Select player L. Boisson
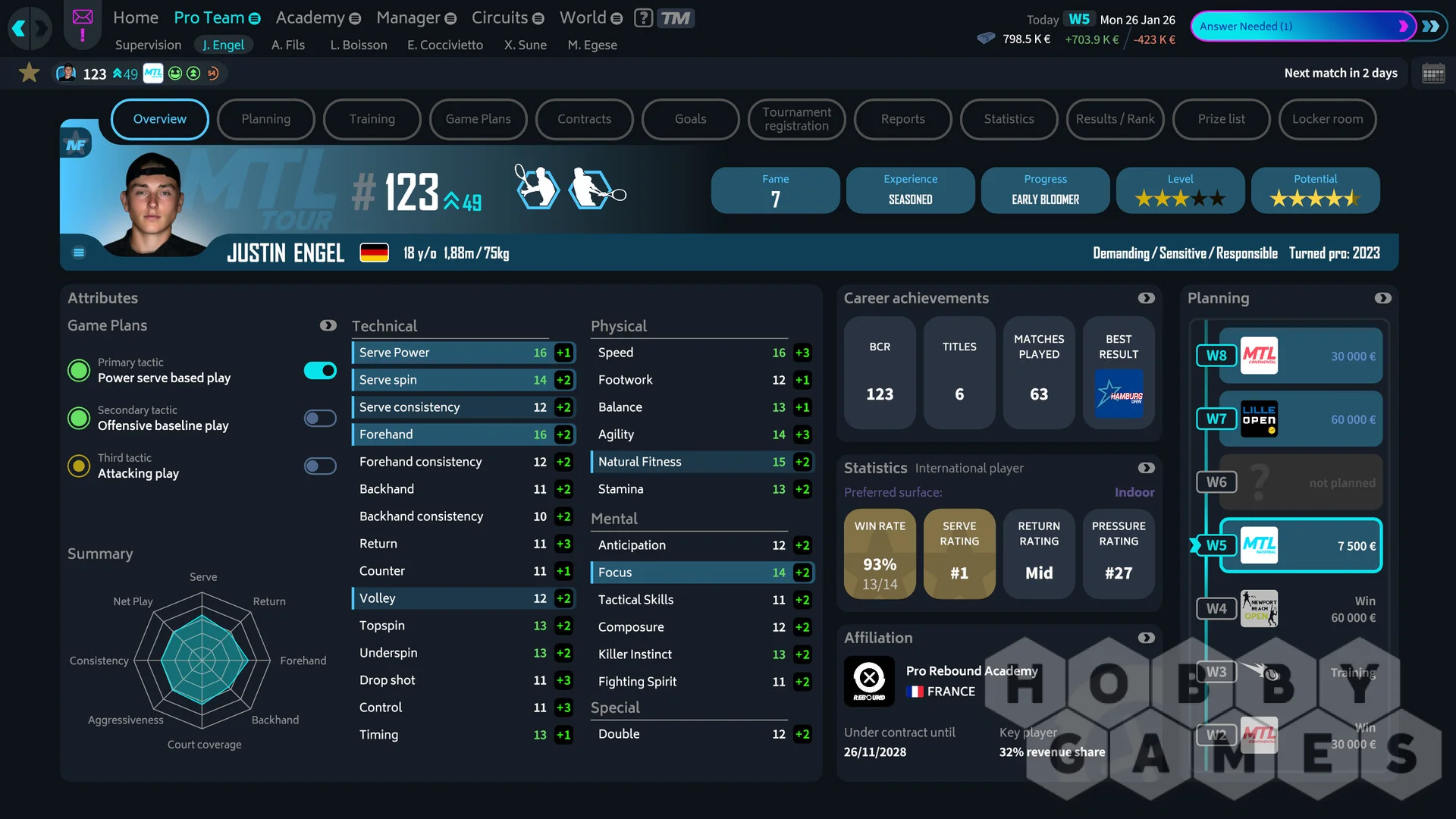The image size is (1456, 819). tap(359, 45)
